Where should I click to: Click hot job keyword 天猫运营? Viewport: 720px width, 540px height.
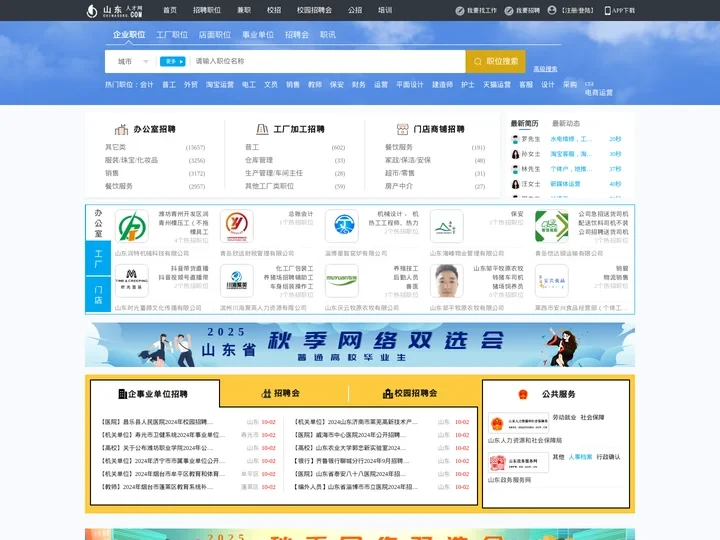pos(497,85)
